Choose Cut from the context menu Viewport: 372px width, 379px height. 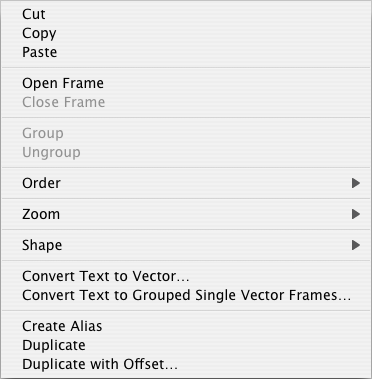pyautogui.click(x=186, y=14)
